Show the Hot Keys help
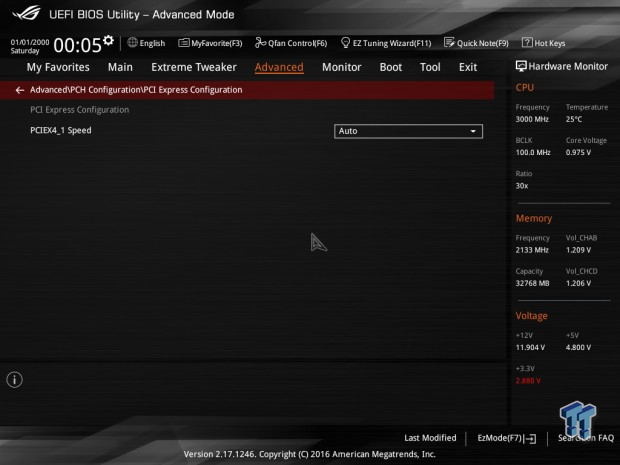 click(544, 43)
